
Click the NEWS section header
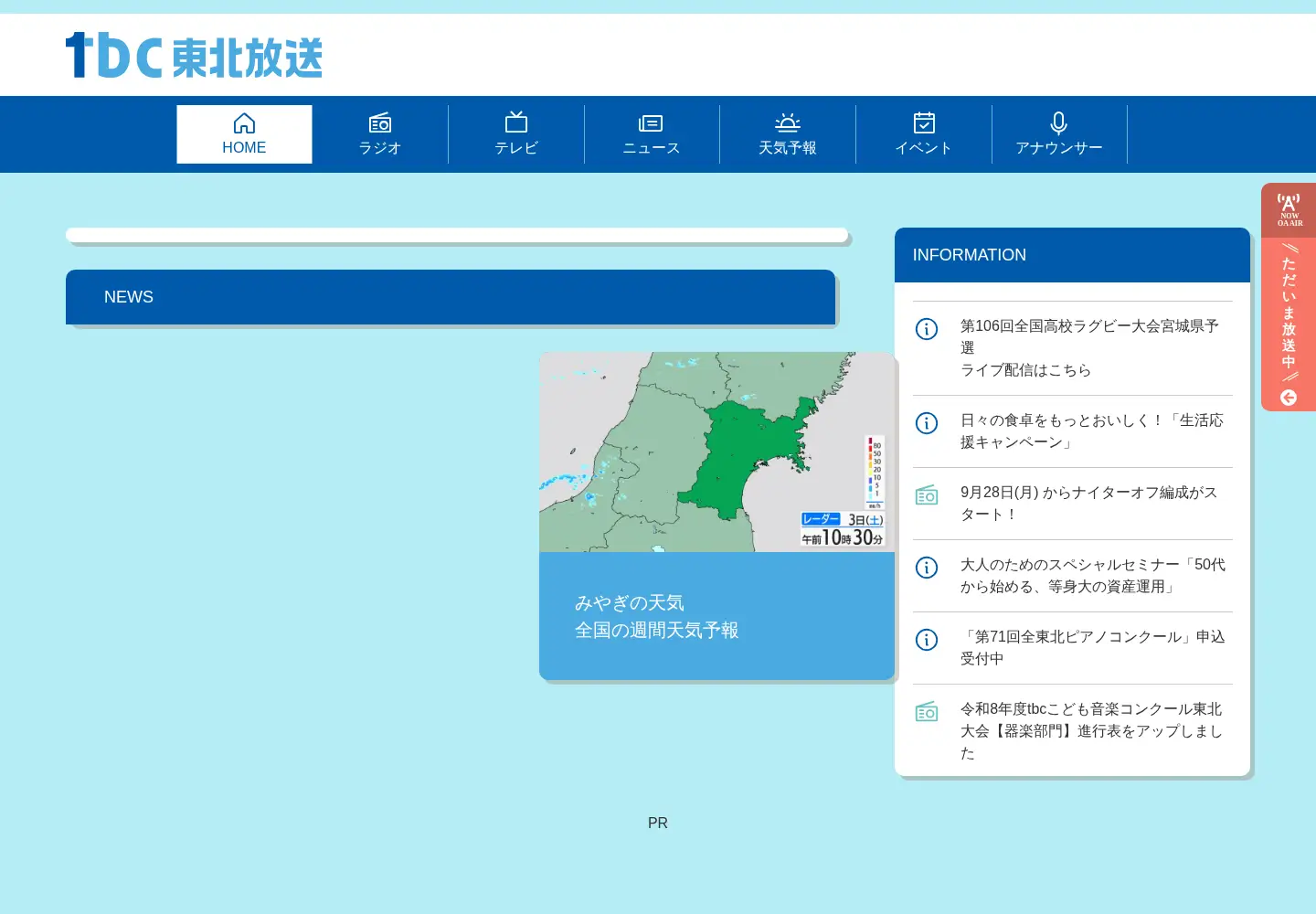[451, 297]
